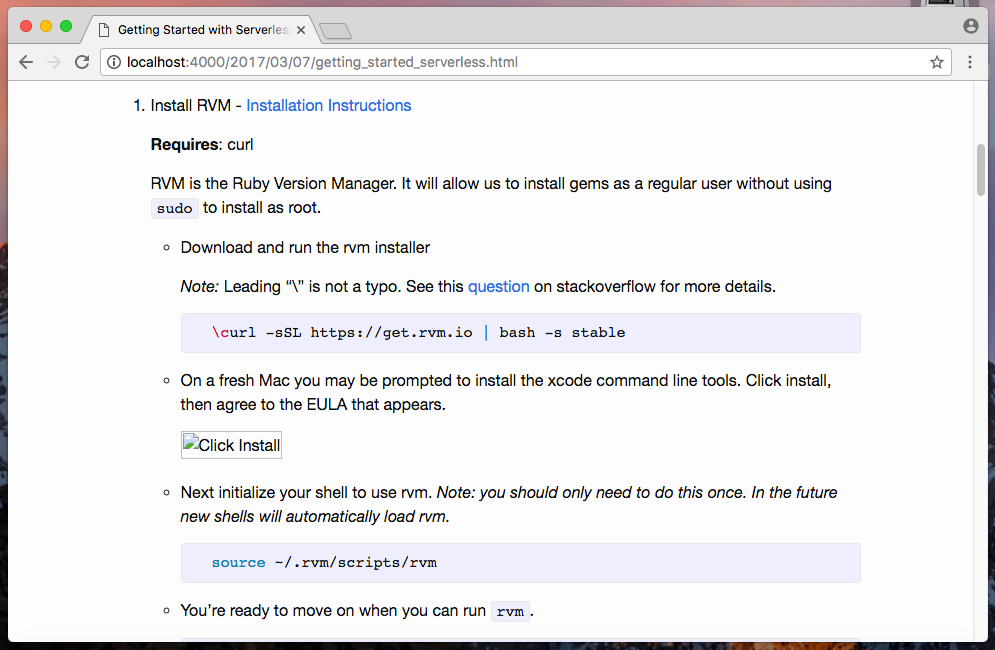
Task: Bookmark this page with the star icon
Action: 937,62
